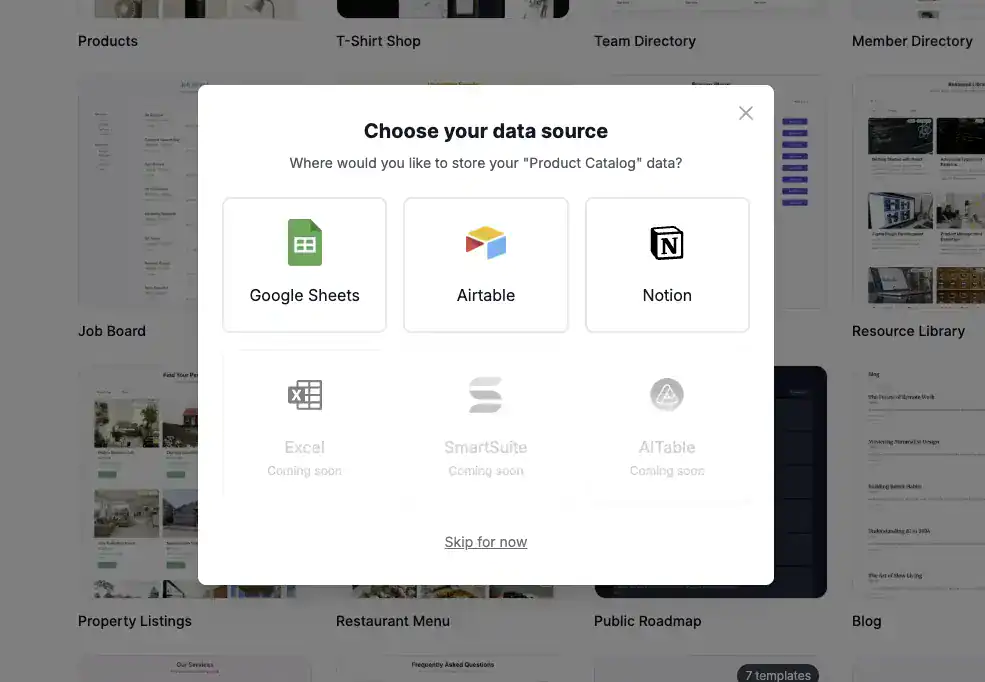Click the Team Directory template title
Screen dimensions: 985x682
tap(645, 41)
